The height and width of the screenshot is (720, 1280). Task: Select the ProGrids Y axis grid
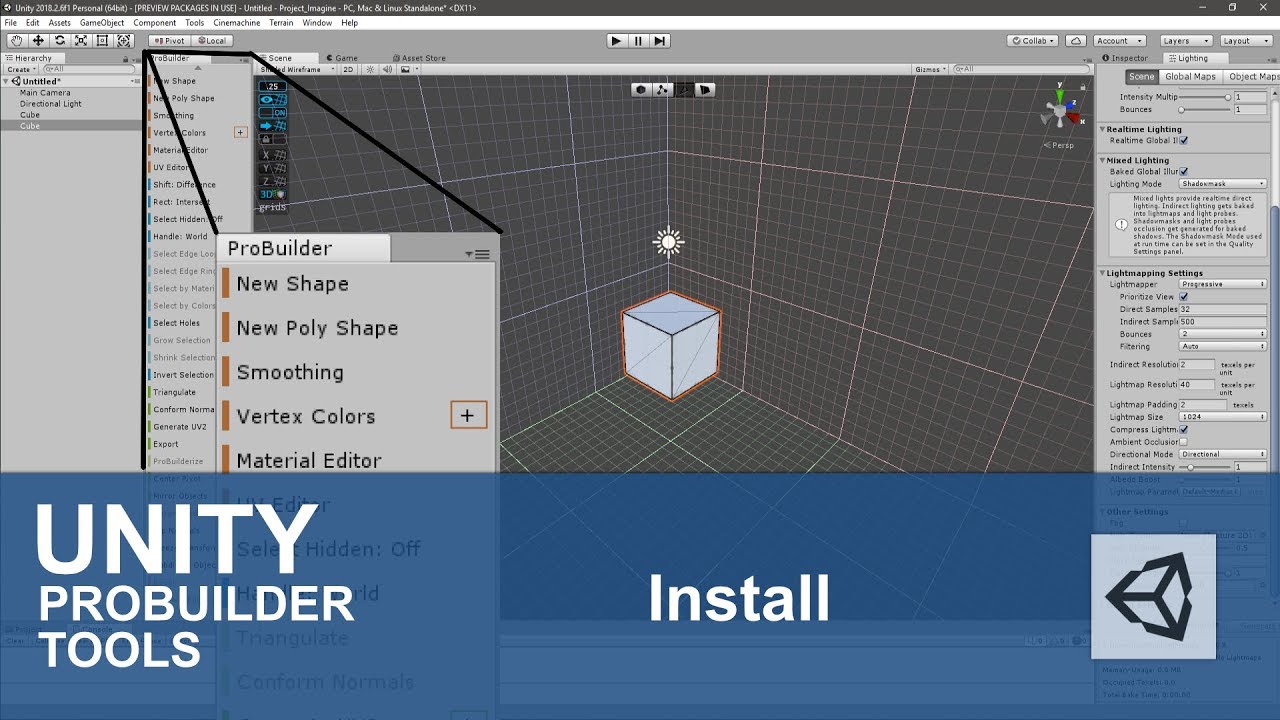click(273, 168)
